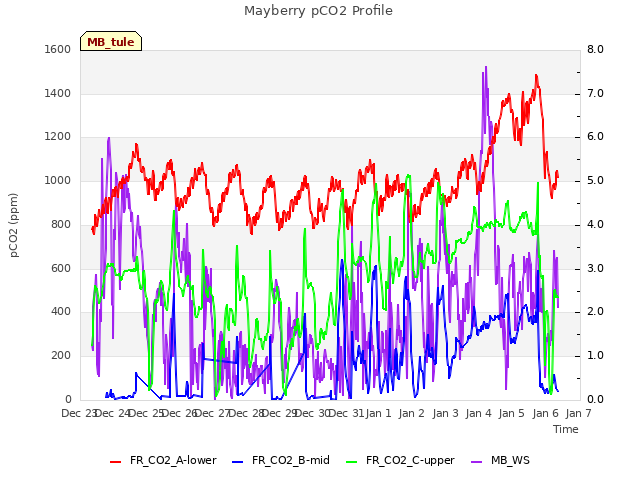Click the Jan 2 date tick label
Viewport: 640px width, 480px height.
412,413
